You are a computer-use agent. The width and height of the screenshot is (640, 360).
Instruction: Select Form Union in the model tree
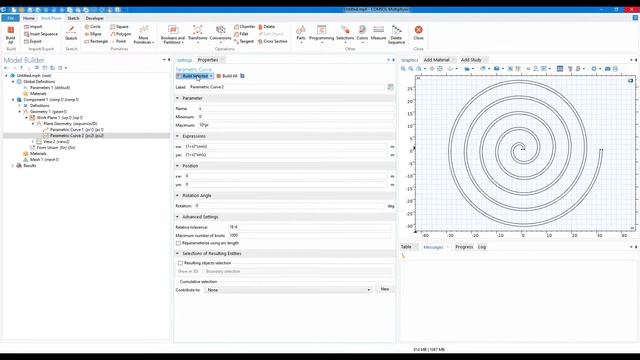pyautogui.click(x=56, y=148)
